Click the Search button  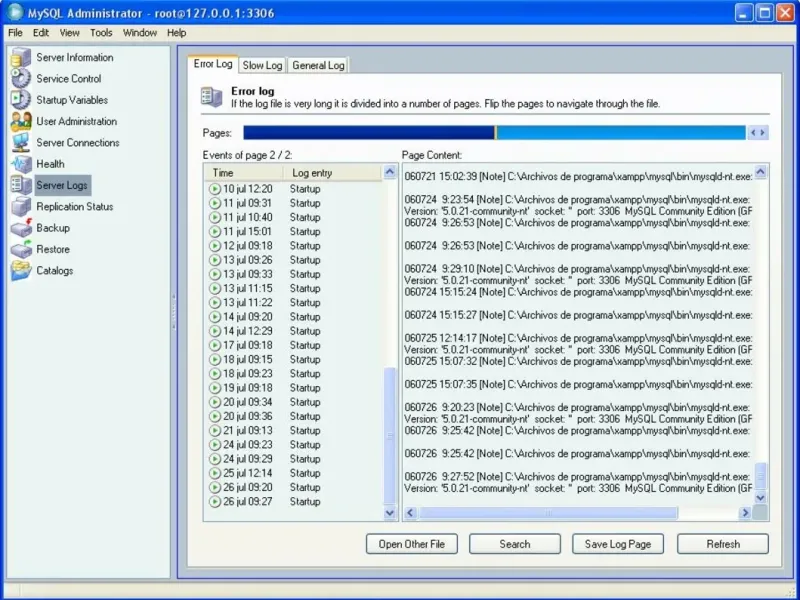515,544
